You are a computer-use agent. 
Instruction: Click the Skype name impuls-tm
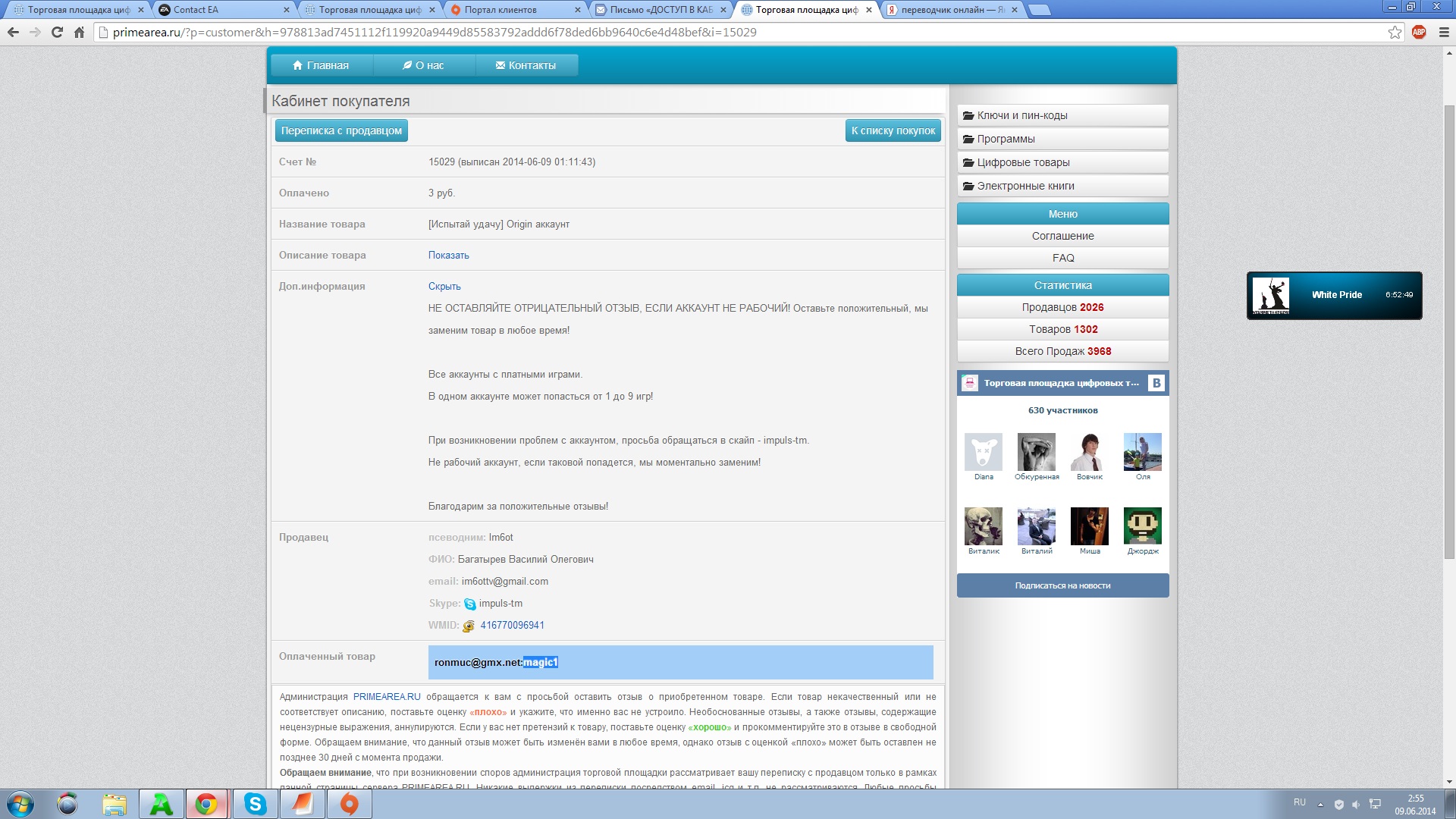tap(500, 604)
